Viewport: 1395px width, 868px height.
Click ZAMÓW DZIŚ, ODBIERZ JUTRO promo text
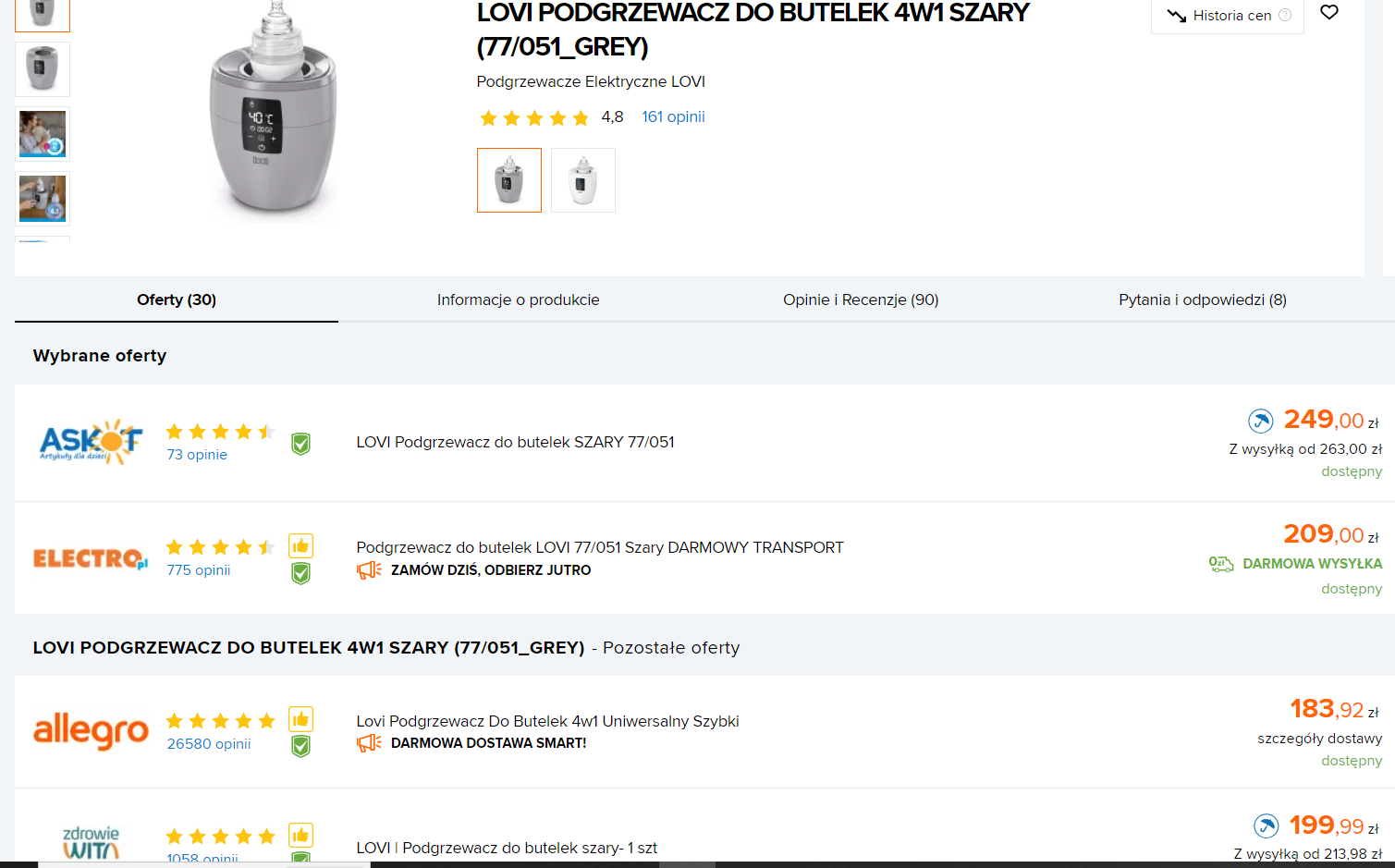[491, 570]
